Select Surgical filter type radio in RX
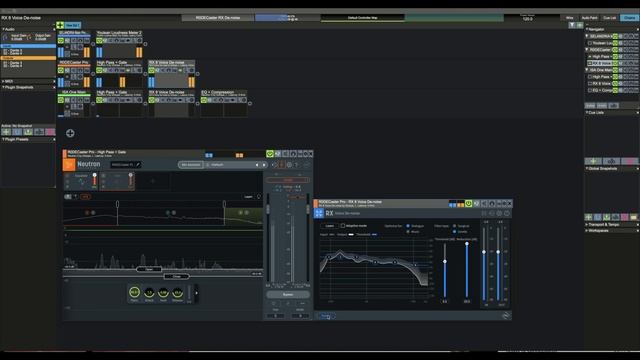This screenshot has height=360, width=640. (455, 226)
